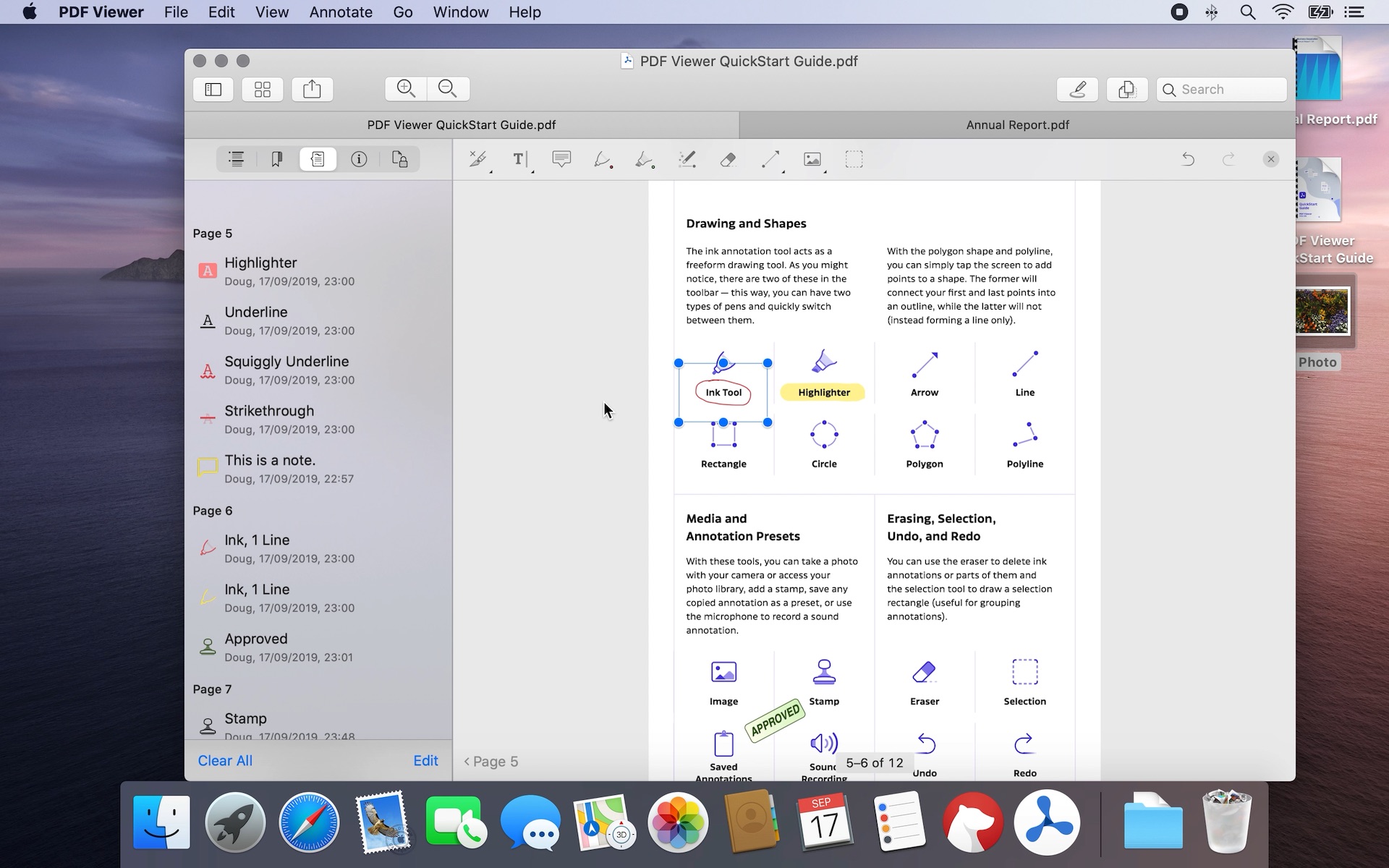Screen dimensions: 1389x868
Task: Click Edit in the annotations sidebar
Action: coord(425,760)
